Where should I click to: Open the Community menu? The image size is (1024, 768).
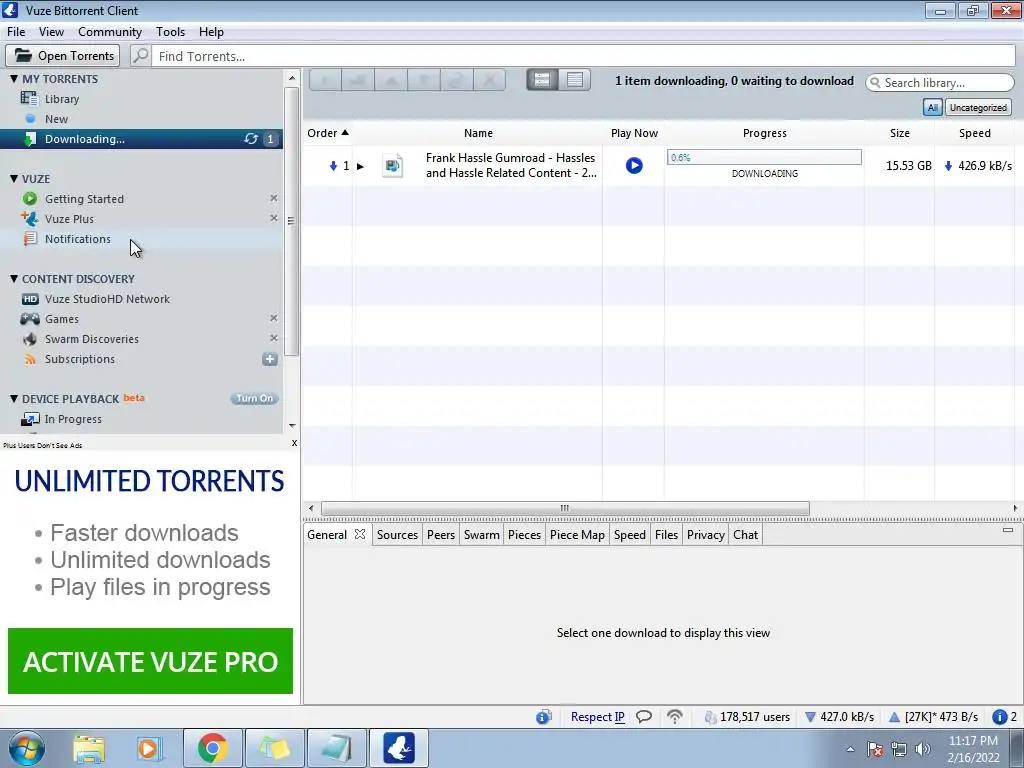110,31
